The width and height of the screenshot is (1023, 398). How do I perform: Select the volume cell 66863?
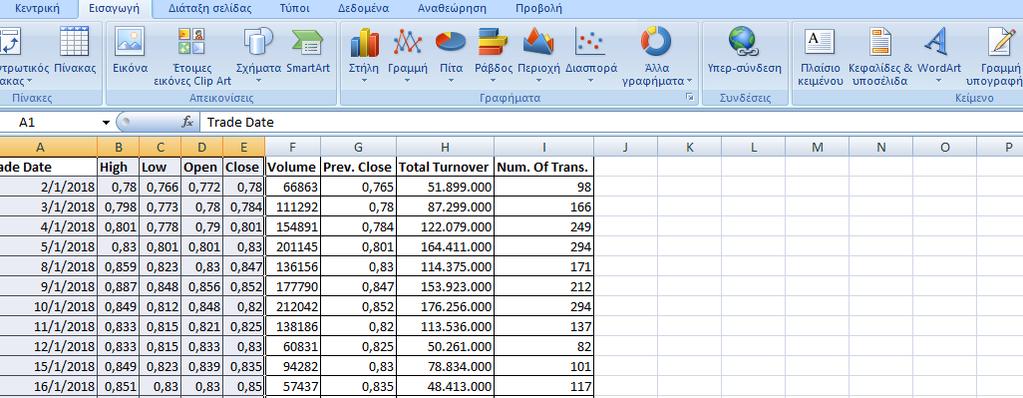[292, 187]
